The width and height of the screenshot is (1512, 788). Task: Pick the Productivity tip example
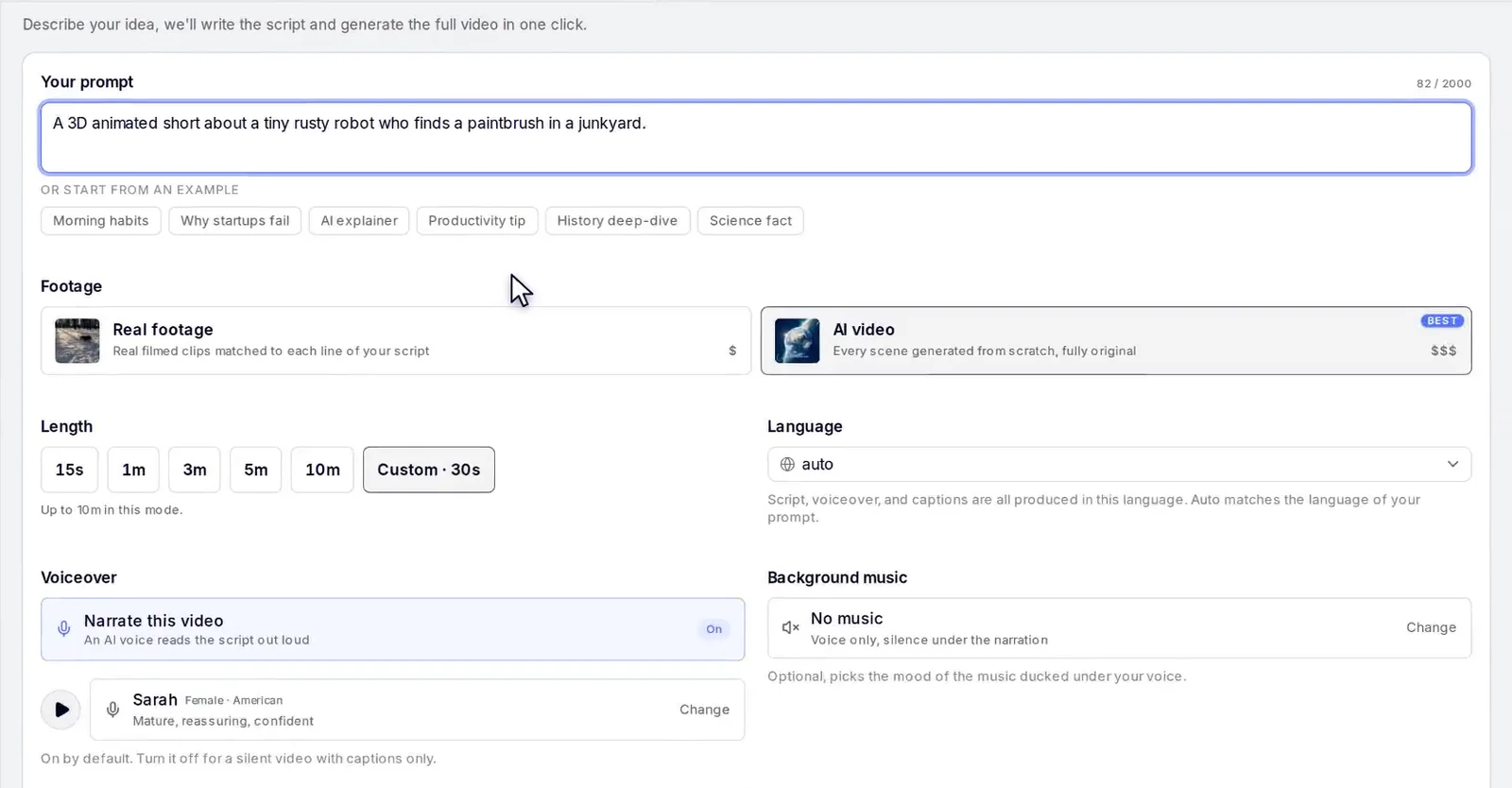click(x=477, y=221)
